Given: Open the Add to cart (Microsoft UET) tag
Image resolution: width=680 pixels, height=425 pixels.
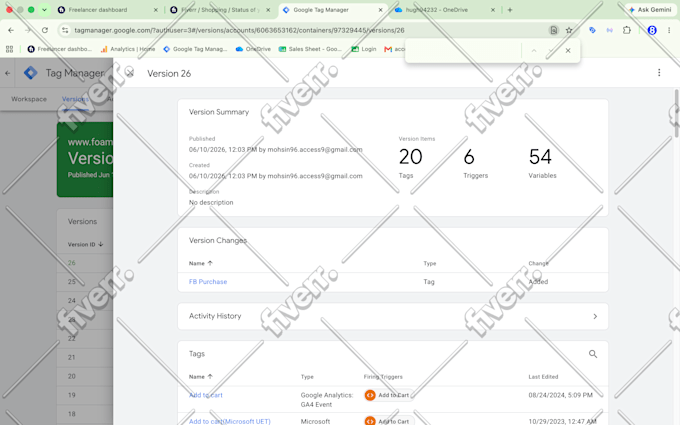Looking at the screenshot, I should pos(229,421).
